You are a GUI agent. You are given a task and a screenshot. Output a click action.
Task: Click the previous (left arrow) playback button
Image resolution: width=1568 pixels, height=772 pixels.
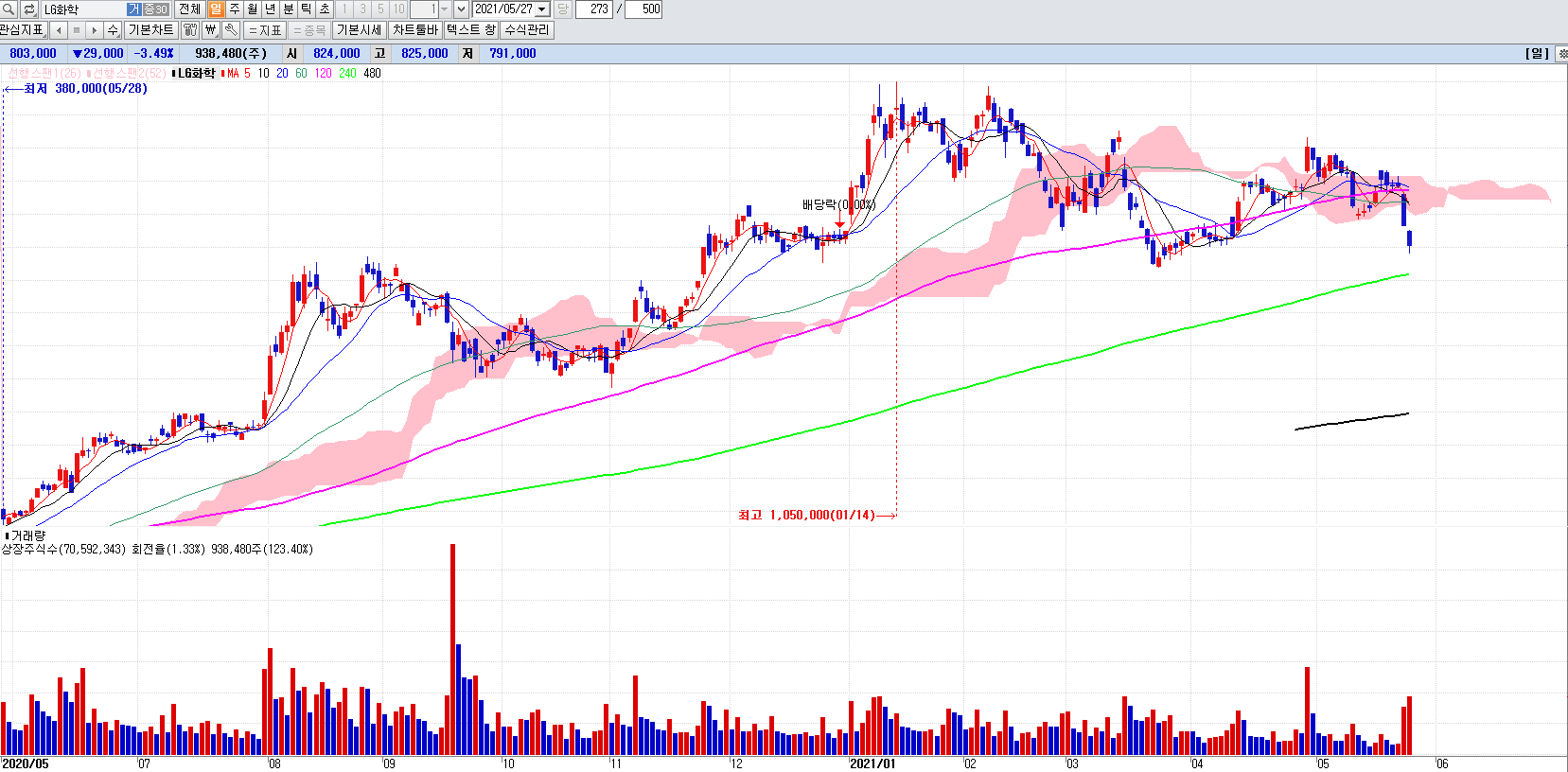(x=59, y=30)
